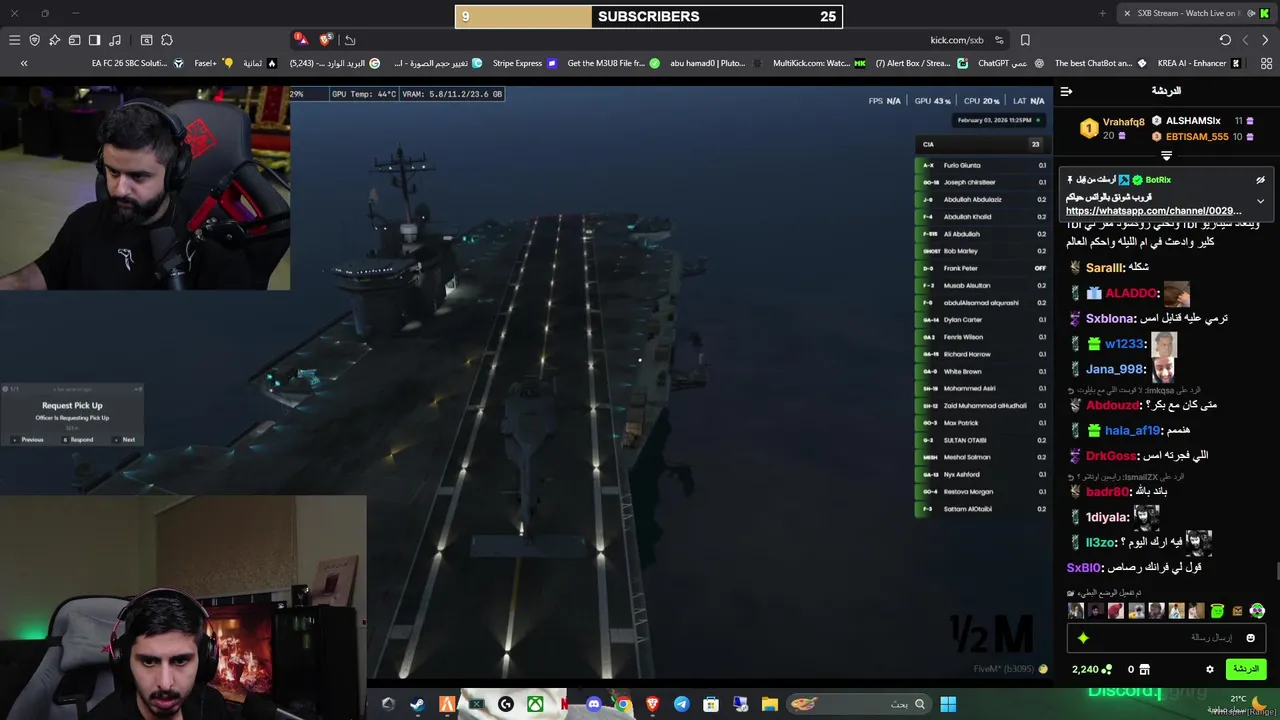Open the Kick channel points shop icon

point(1145,669)
